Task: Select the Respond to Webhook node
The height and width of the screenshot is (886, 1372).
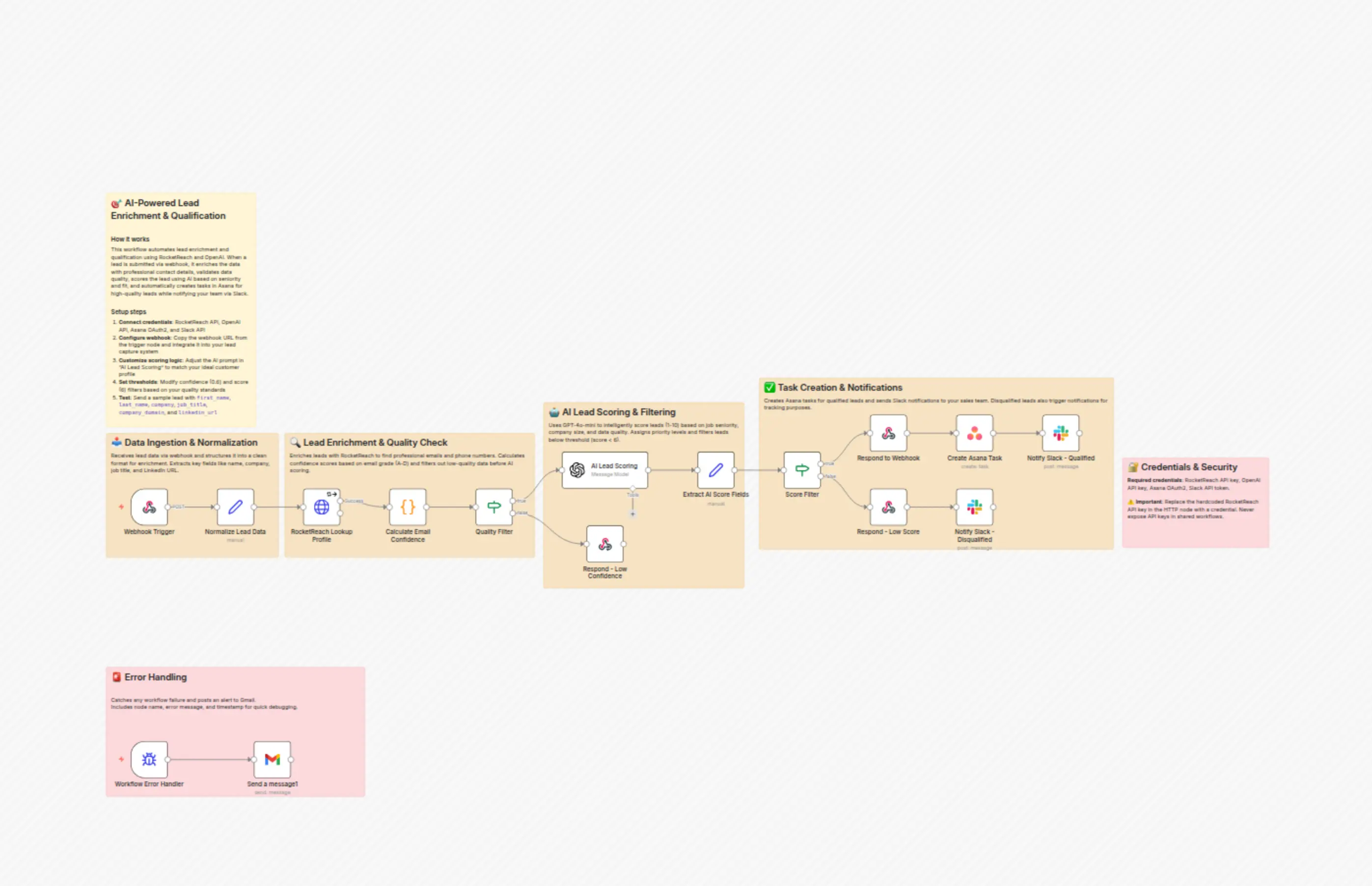Action: tap(888, 433)
